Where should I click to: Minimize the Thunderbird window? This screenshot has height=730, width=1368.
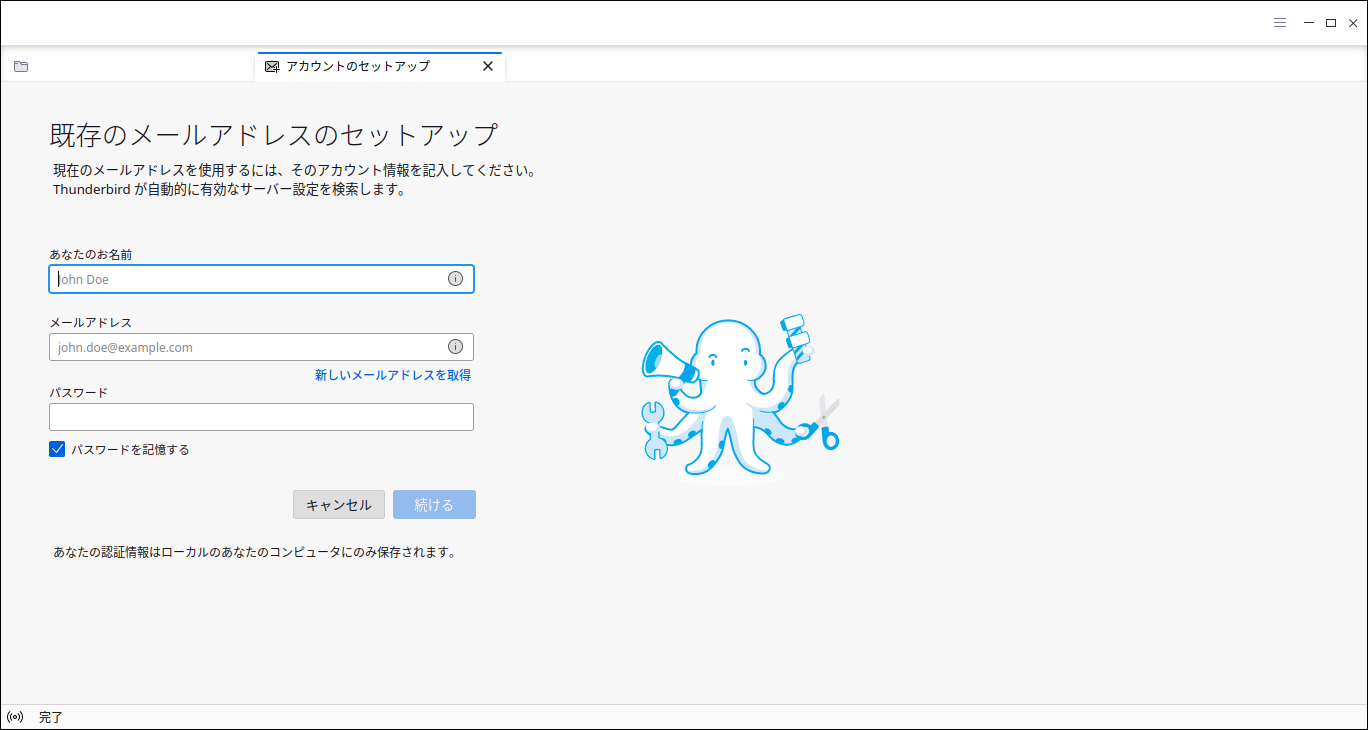(1308, 23)
